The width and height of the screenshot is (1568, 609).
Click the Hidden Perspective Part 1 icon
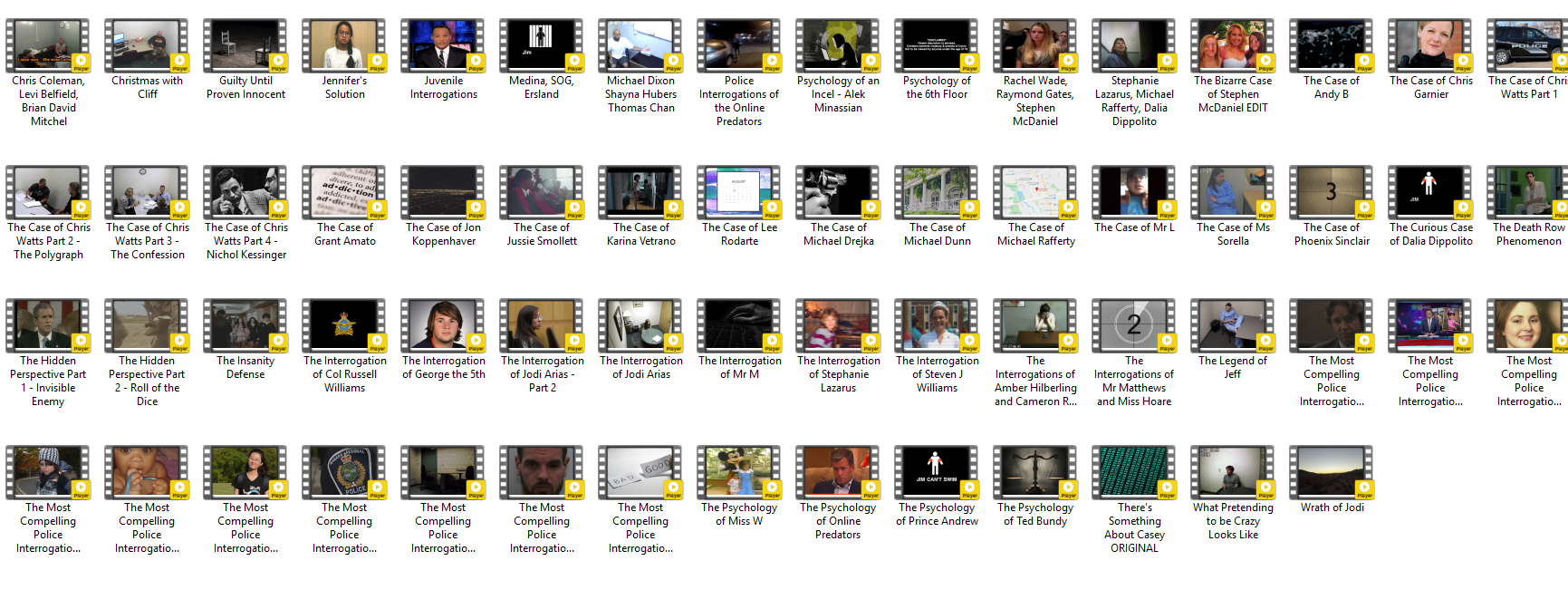[x=48, y=325]
